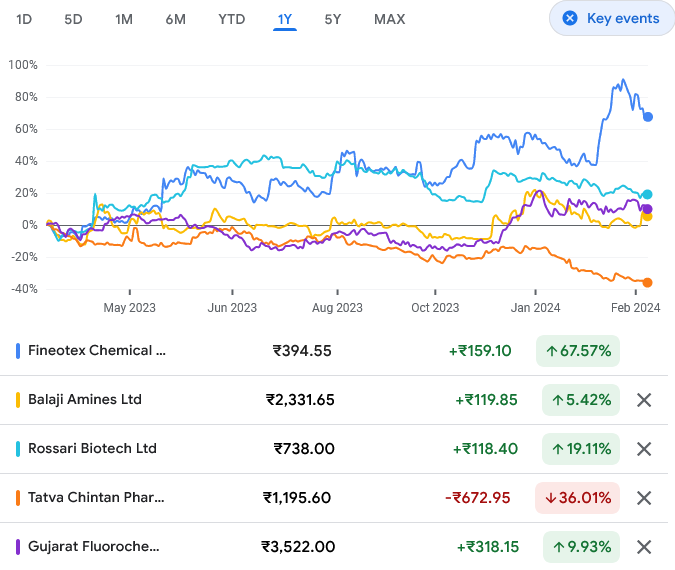Click the -40% y-axis label
The image size is (675, 570).
25,289
